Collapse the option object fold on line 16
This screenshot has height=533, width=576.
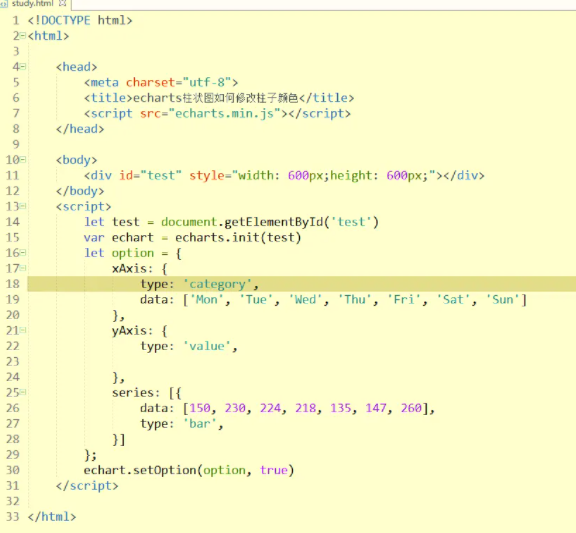[23, 253]
